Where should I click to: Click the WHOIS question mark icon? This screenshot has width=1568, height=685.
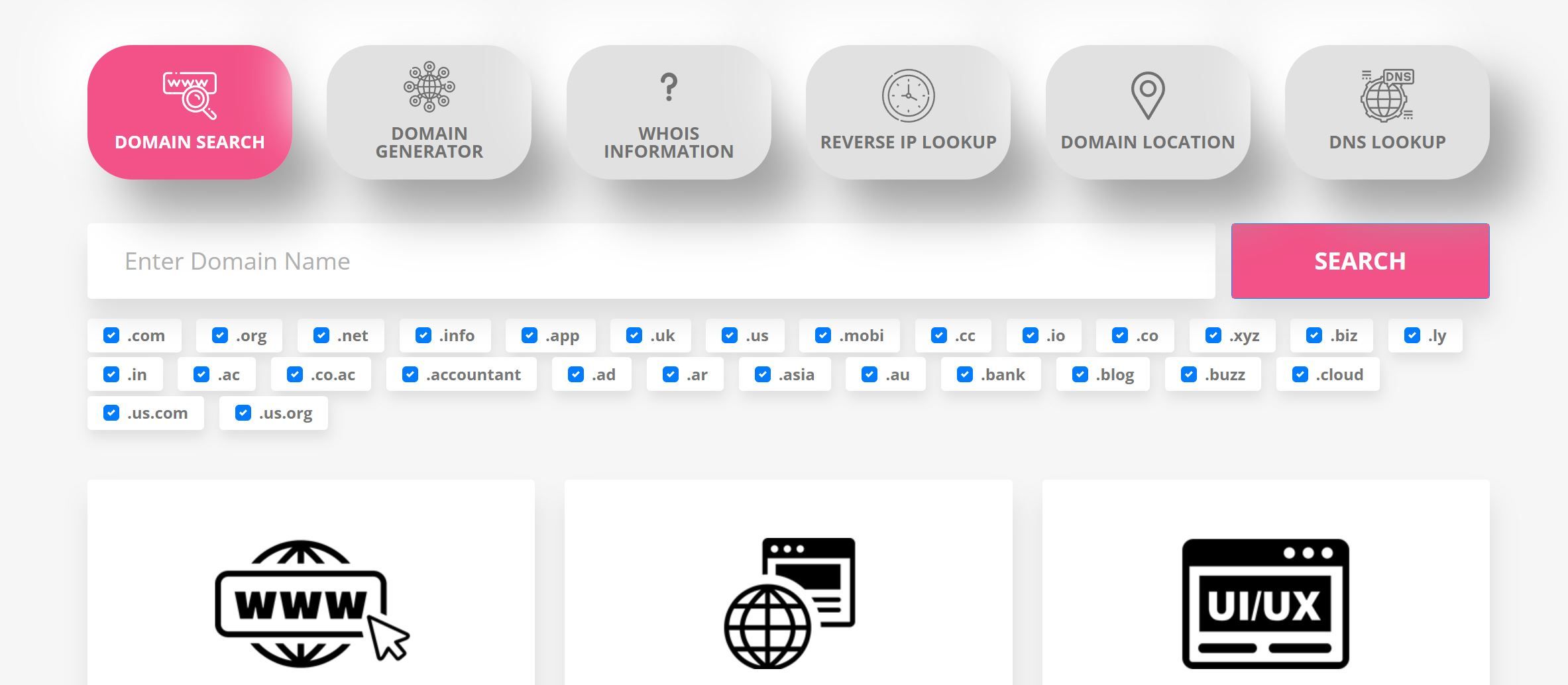pos(668,86)
